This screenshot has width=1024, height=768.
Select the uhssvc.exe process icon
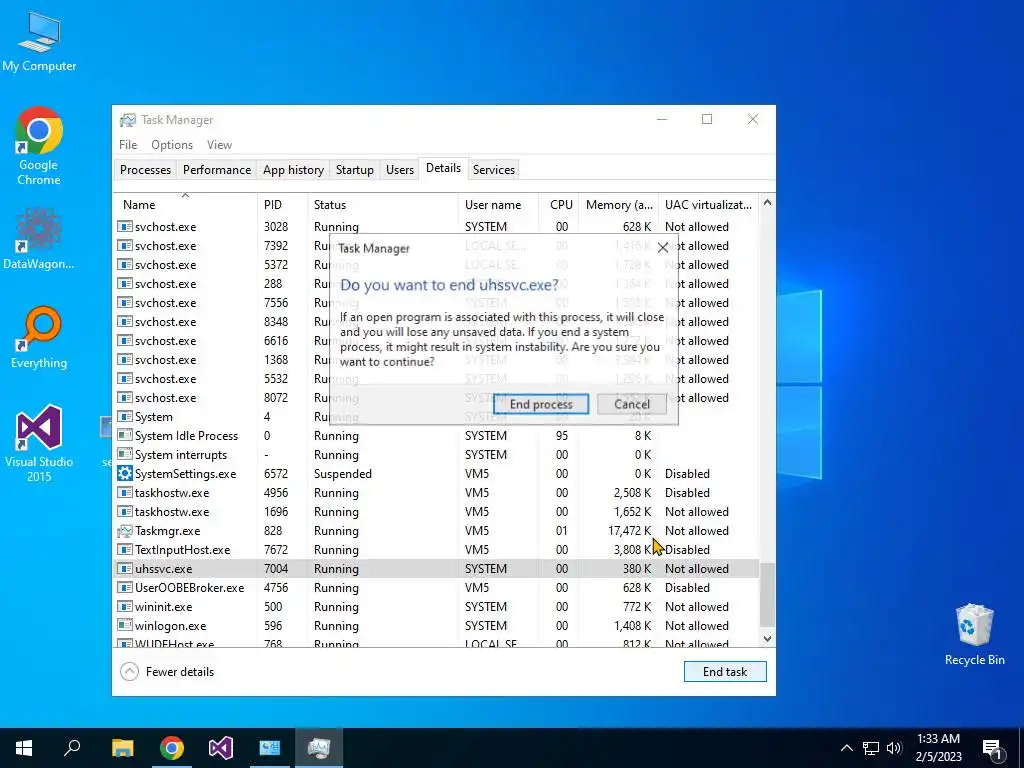pos(124,569)
